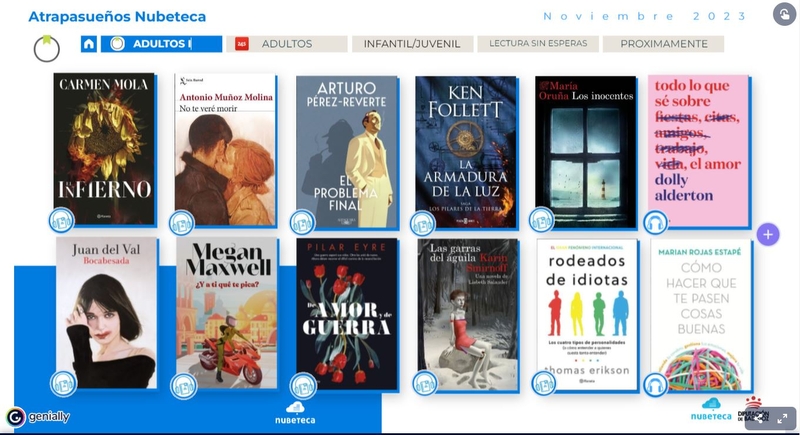This screenshot has width=800, height=435.
Task: Click the nubeteca logo at bottom right
Action: pos(711,410)
